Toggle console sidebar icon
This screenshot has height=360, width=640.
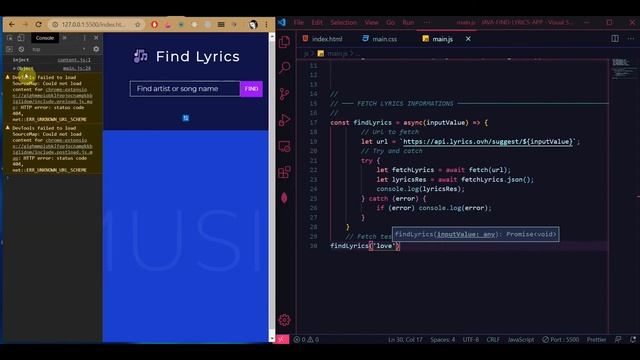coord(10,49)
